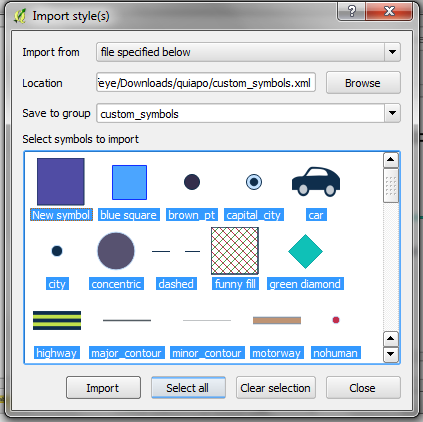Click the Close button
Image resolution: width=423 pixels, height=422 pixels.
click(363, 388)
